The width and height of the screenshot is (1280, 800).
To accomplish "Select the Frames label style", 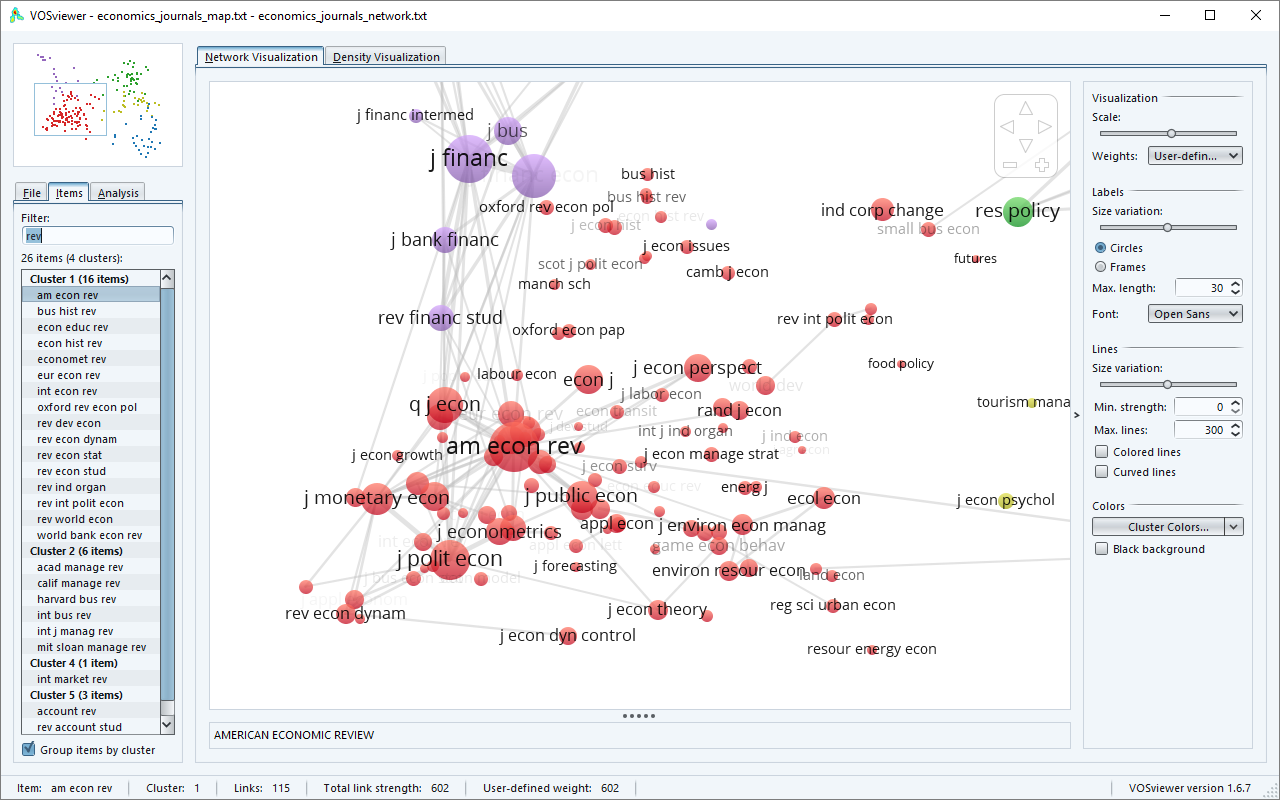I will point(1101,267).
